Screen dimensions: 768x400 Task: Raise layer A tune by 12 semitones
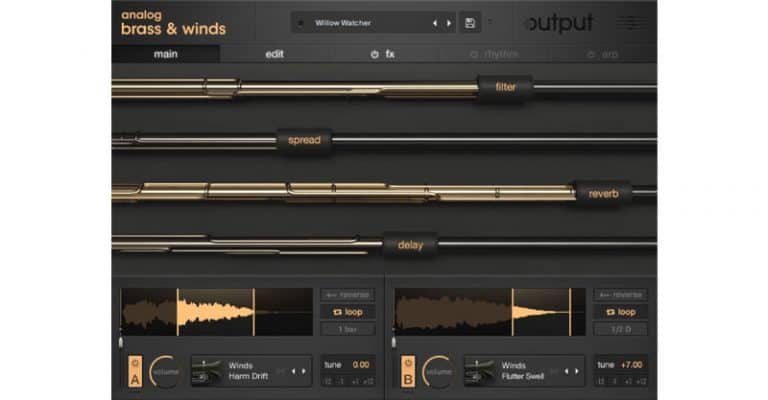click(x=368, y=381)
